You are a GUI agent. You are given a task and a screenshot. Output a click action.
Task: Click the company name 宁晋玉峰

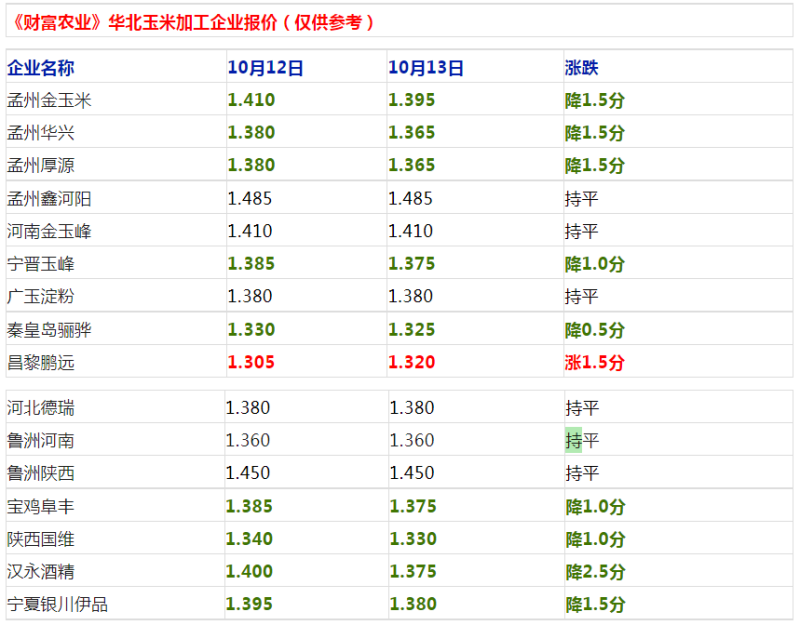pos(41,264)
